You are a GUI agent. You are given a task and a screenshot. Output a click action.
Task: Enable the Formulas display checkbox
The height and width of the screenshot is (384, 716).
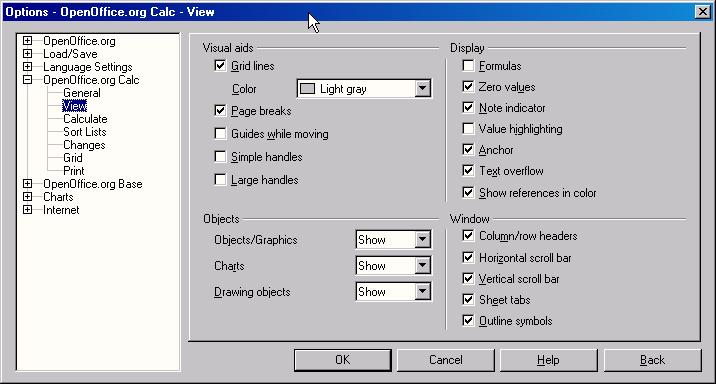click(x=468, y=65)
